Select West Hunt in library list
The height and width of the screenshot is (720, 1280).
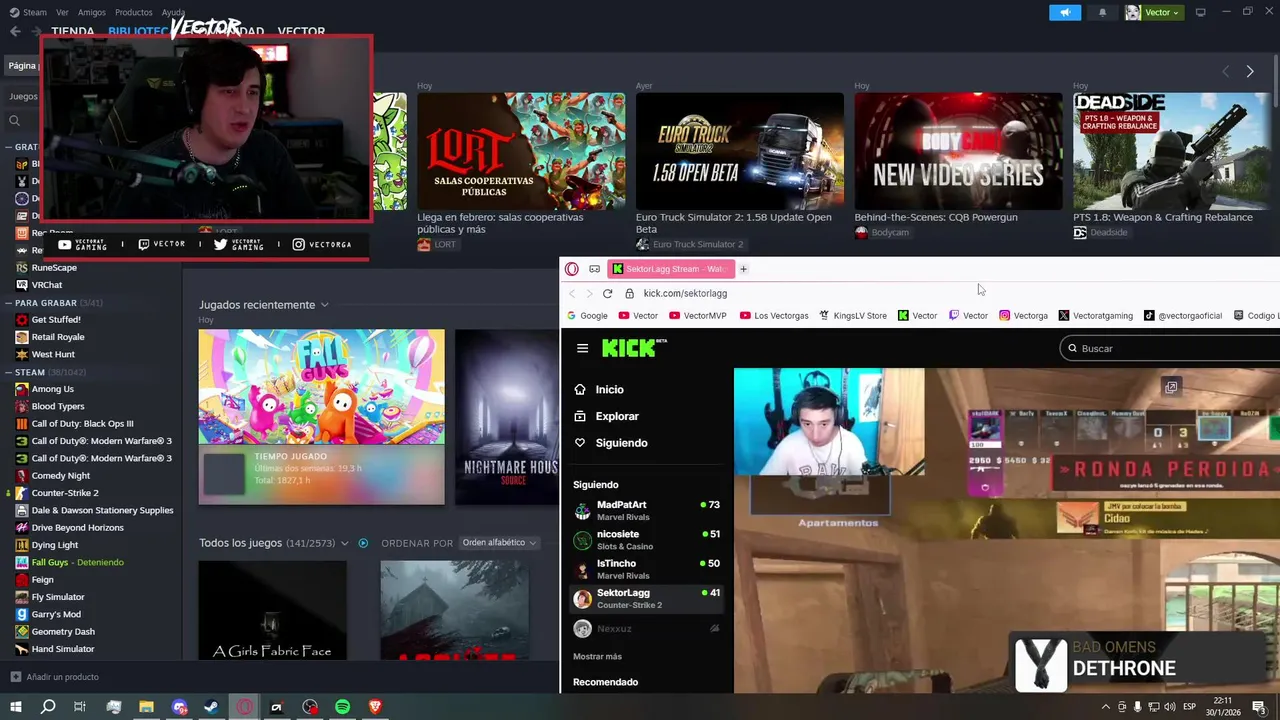click(x=52, y=354)
